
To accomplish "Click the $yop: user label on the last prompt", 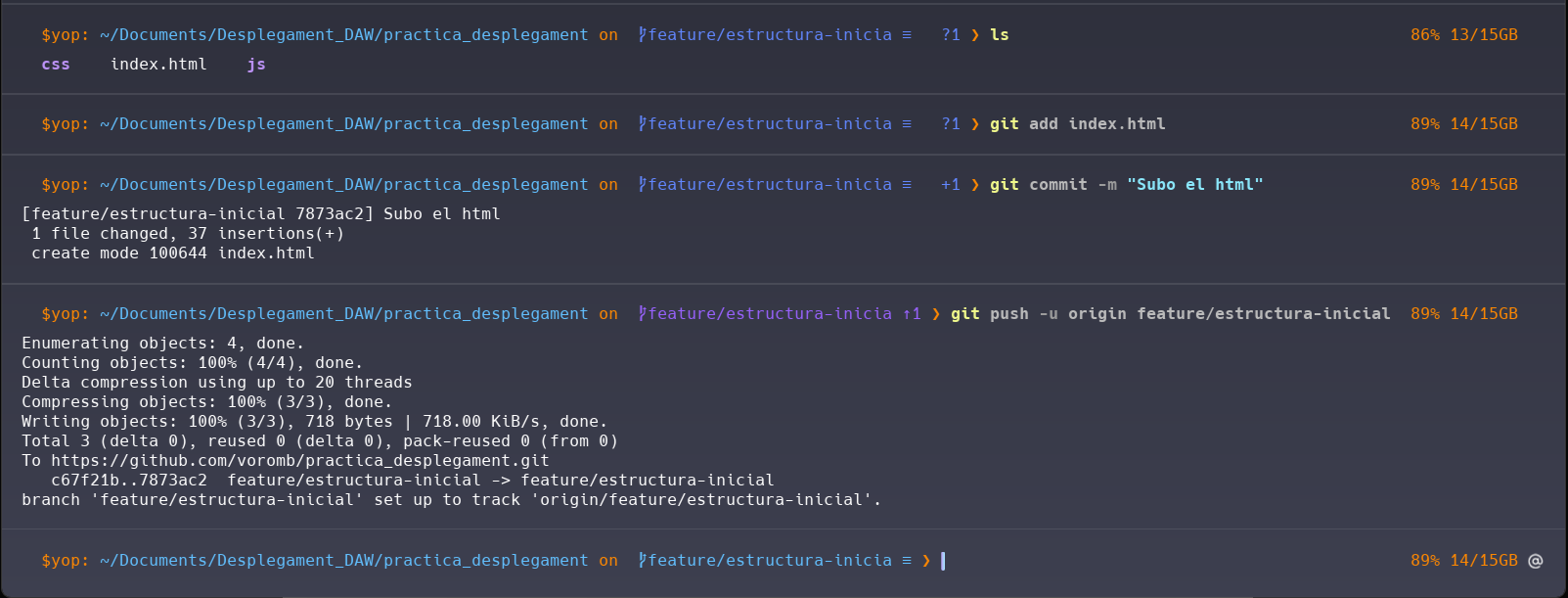I will (x=65, y=561).
